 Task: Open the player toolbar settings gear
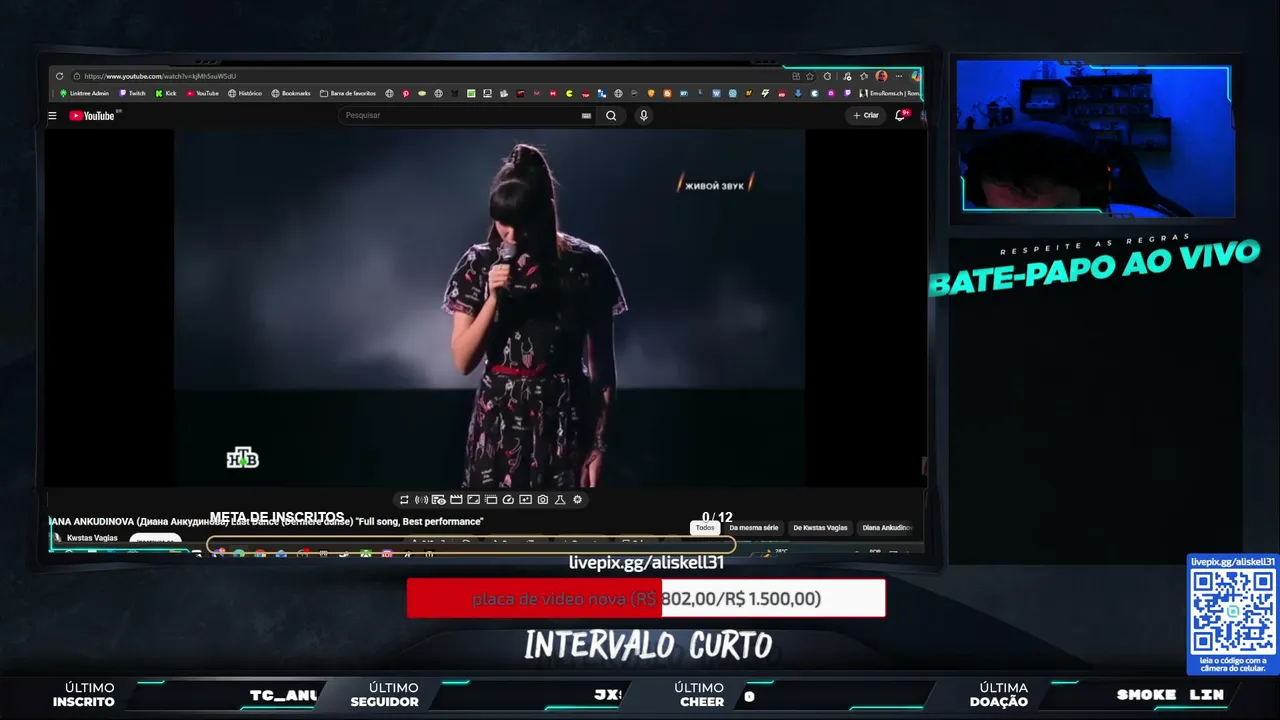pyautogui.click(x=577, y=500)
